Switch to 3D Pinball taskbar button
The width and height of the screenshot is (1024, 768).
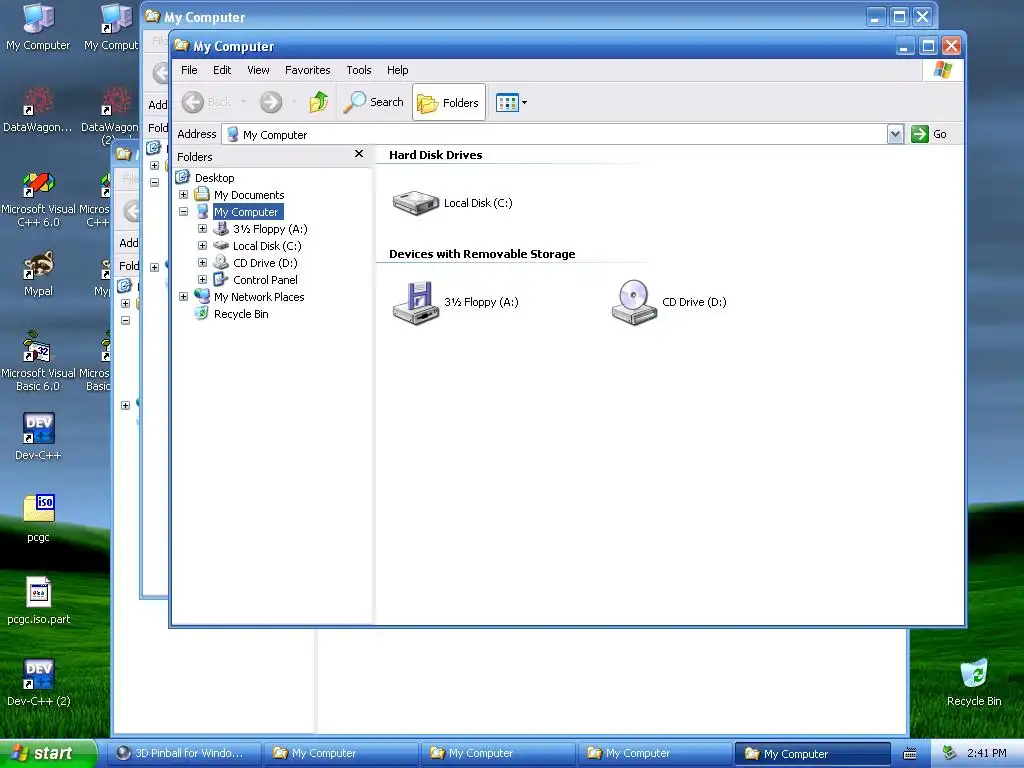184,753
